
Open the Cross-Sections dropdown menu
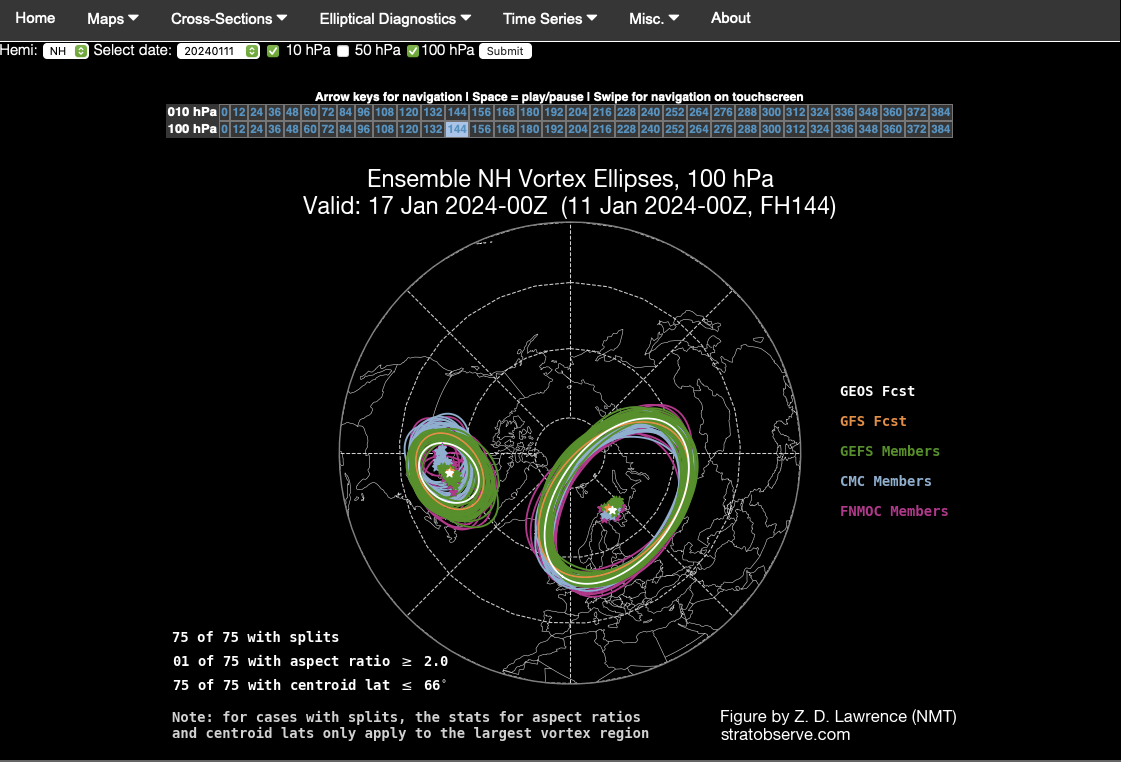click(228, 19)
